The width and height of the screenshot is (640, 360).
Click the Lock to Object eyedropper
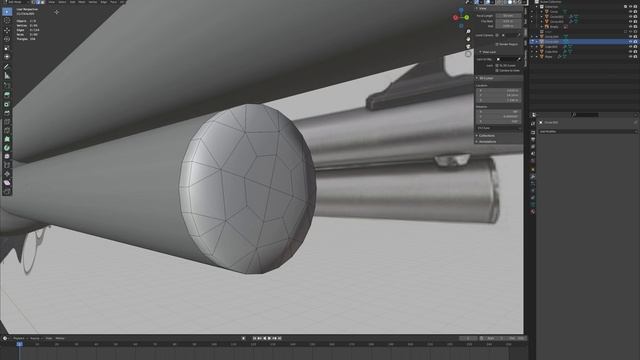click(x=519, y=59)
